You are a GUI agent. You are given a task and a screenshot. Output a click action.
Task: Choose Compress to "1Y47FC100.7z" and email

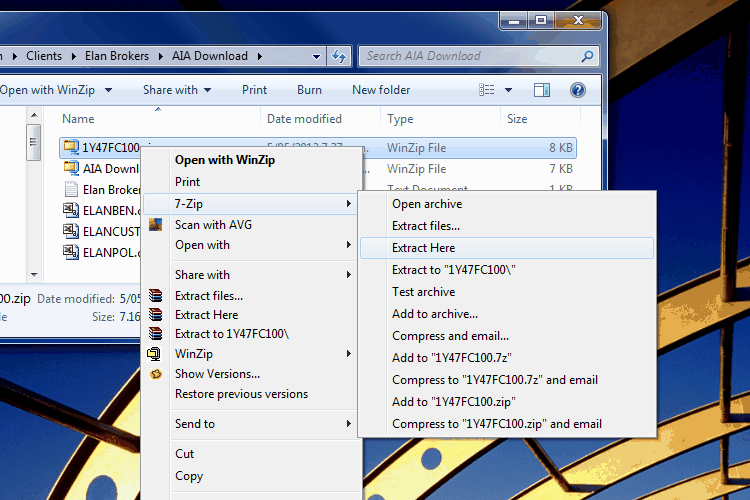click(495, 380)
